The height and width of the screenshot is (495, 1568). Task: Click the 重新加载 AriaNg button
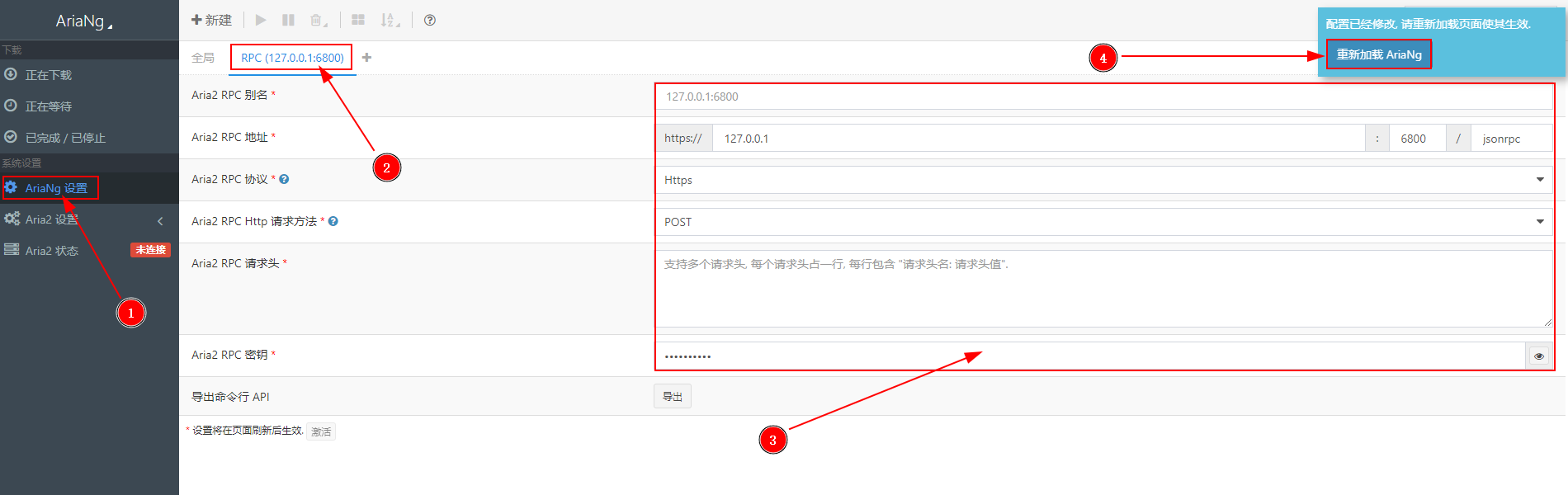(x=1378, y=54)
